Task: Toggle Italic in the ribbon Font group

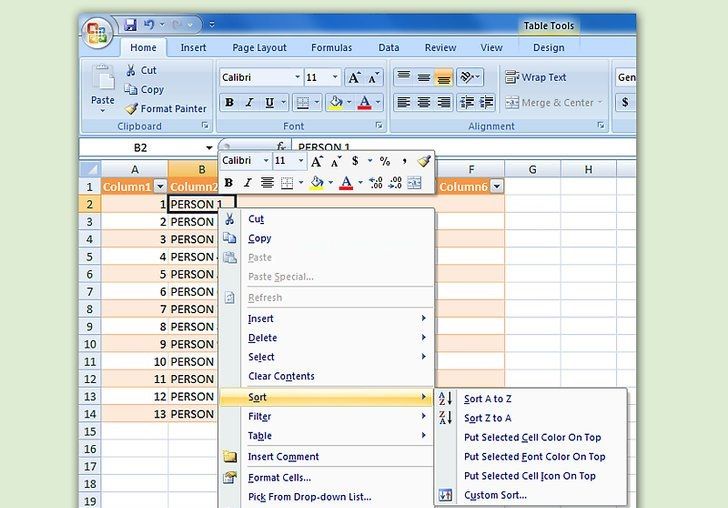Action: 249,102
